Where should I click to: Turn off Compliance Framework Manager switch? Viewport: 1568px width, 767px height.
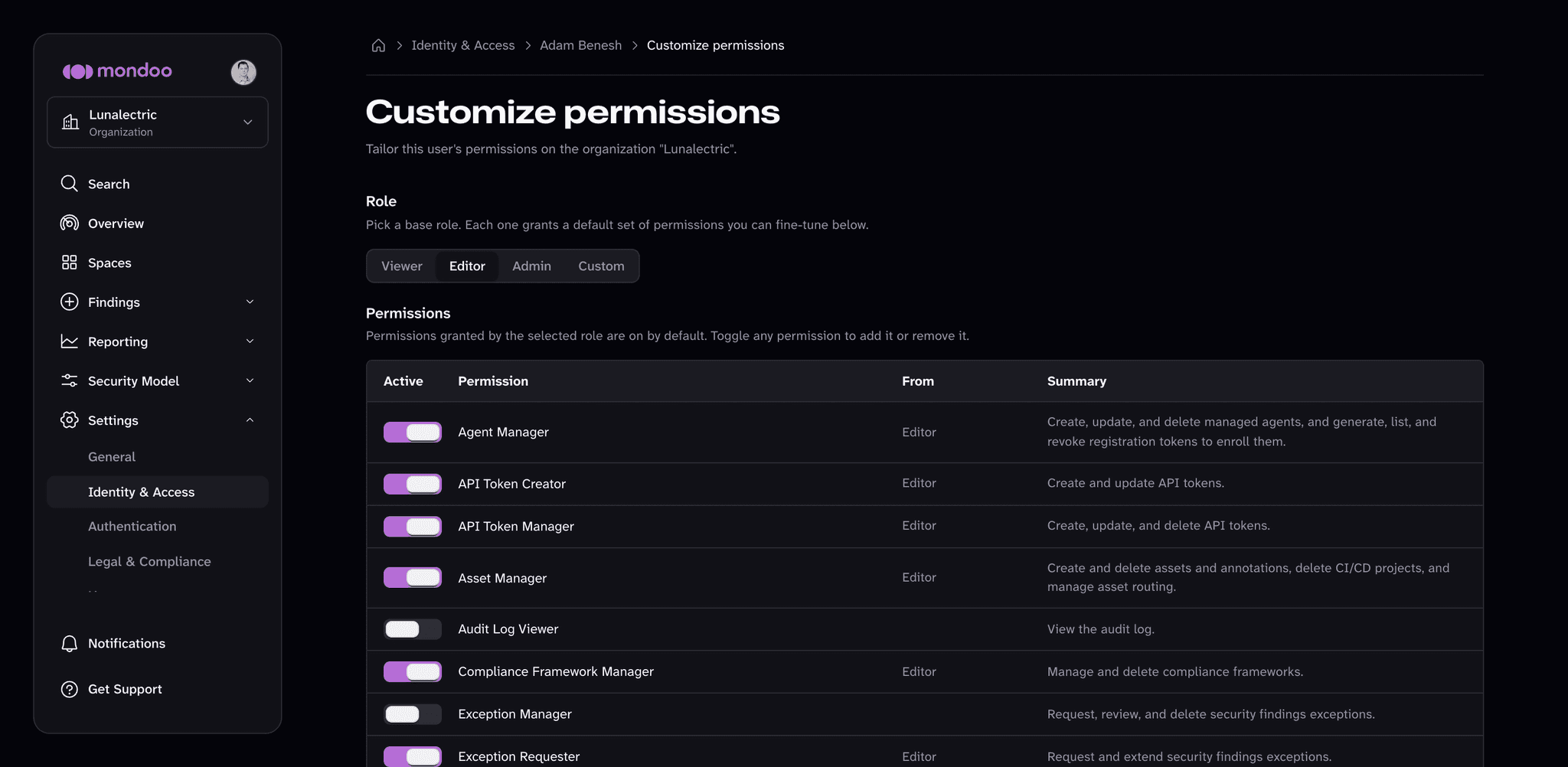tap(413, 671)
